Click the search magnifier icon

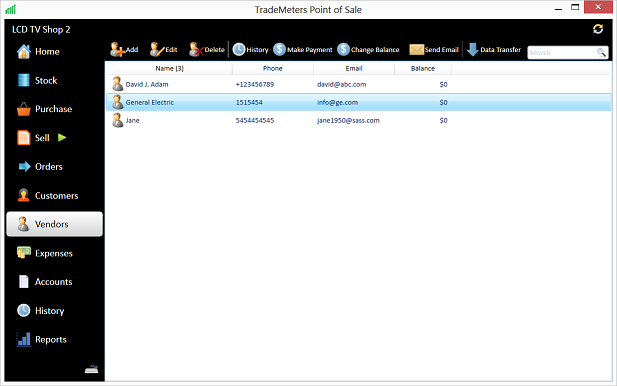(601, 52)
